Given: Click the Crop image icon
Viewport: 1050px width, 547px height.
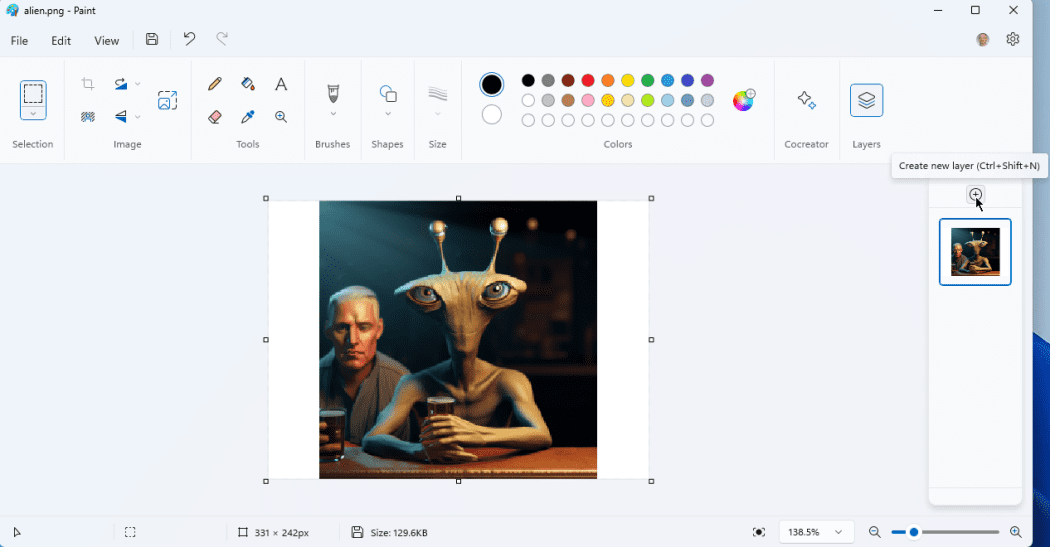Looking at the screenshot, I should [x=88, y=84].
